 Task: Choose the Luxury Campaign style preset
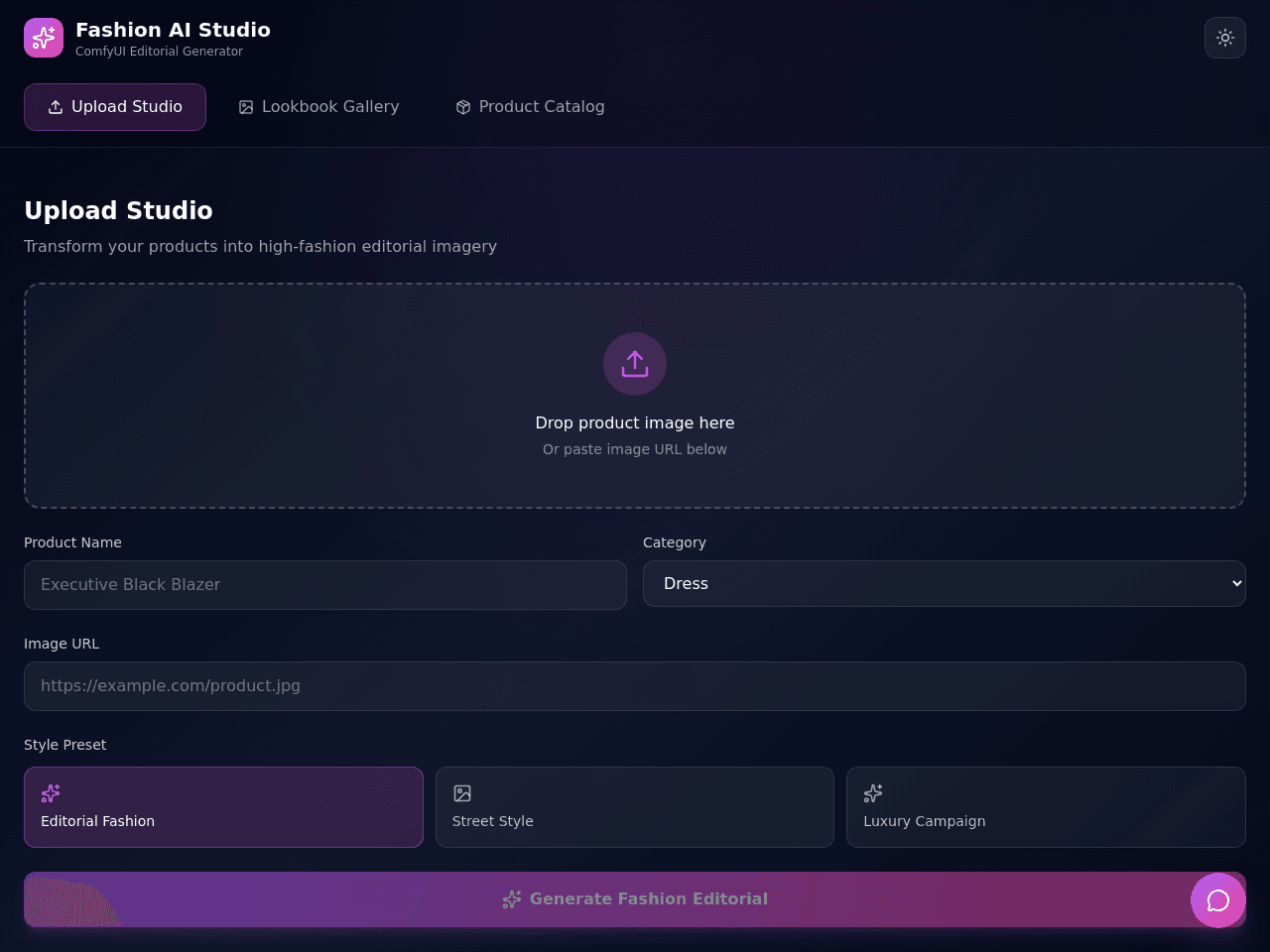[1046, 807]
